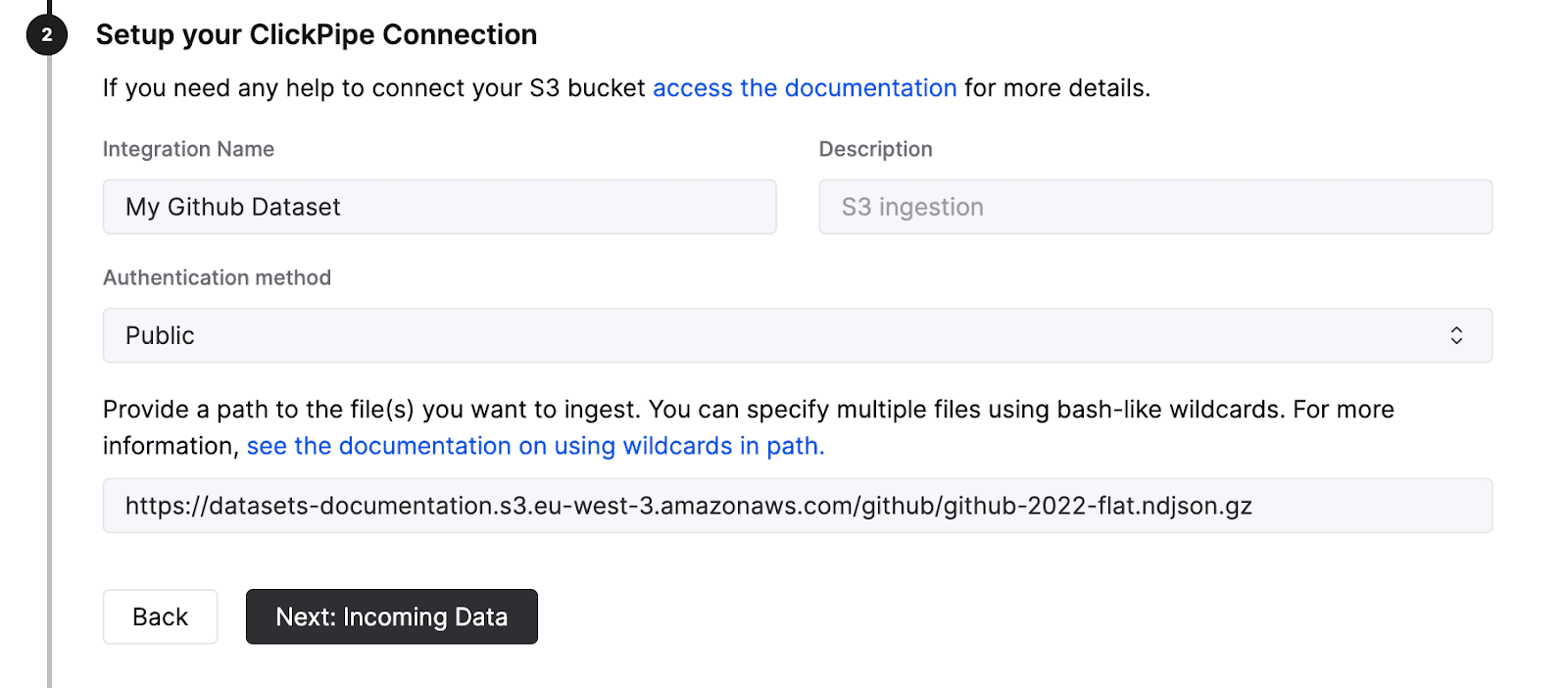Open the access the documentation link
Screen dimensions: 1568x688
[804, 88]
